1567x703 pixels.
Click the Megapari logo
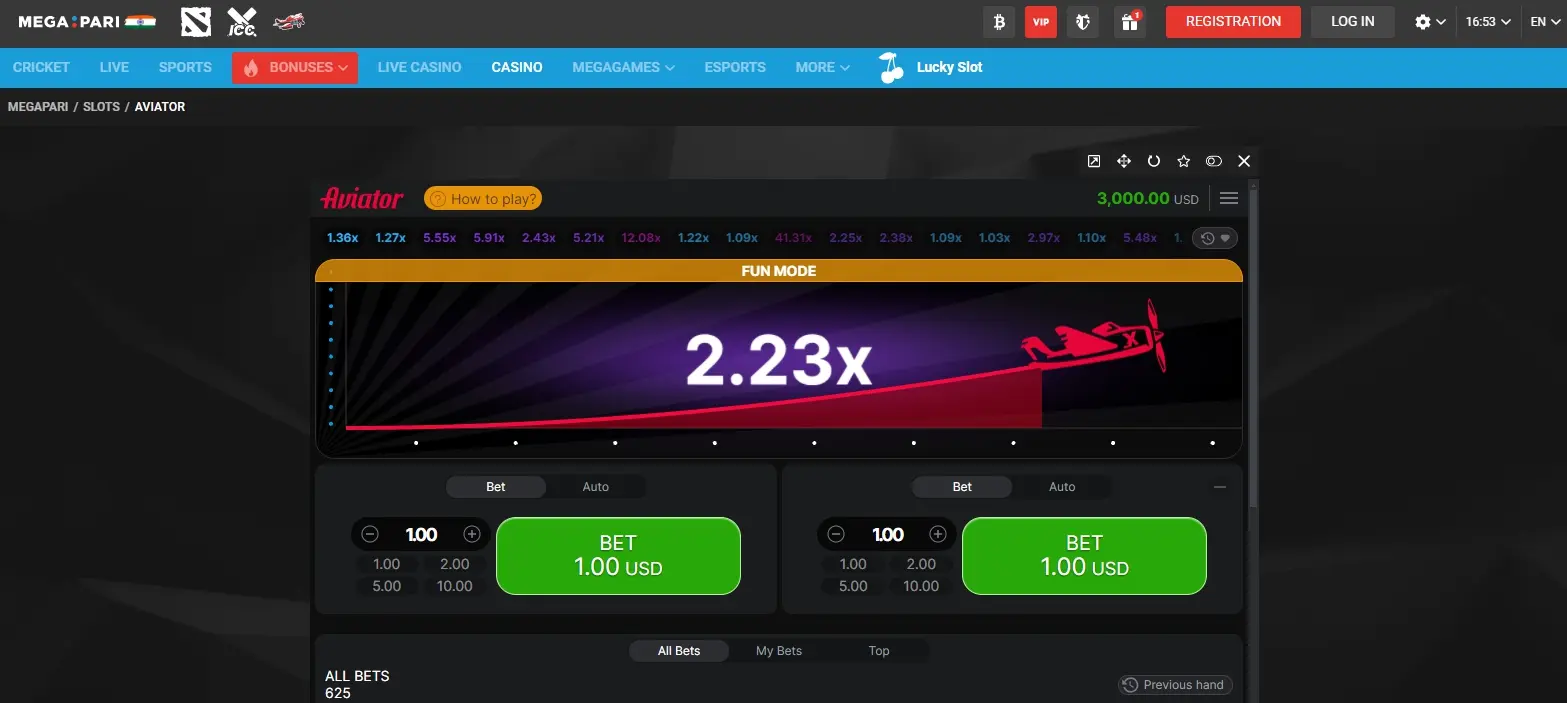point(86,21)
